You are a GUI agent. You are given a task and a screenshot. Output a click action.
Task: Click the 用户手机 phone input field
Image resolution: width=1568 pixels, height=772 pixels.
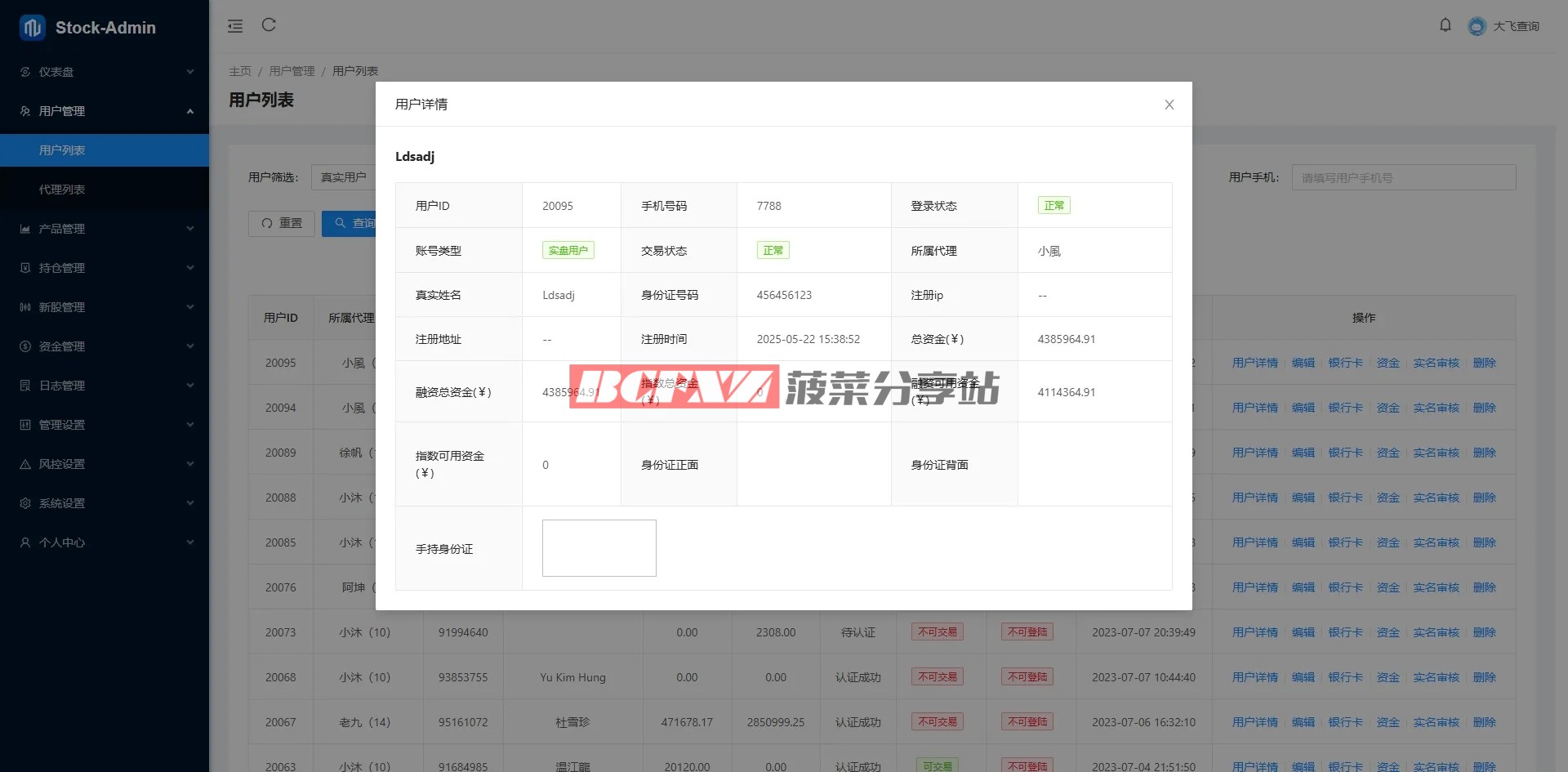point(1403,177)
